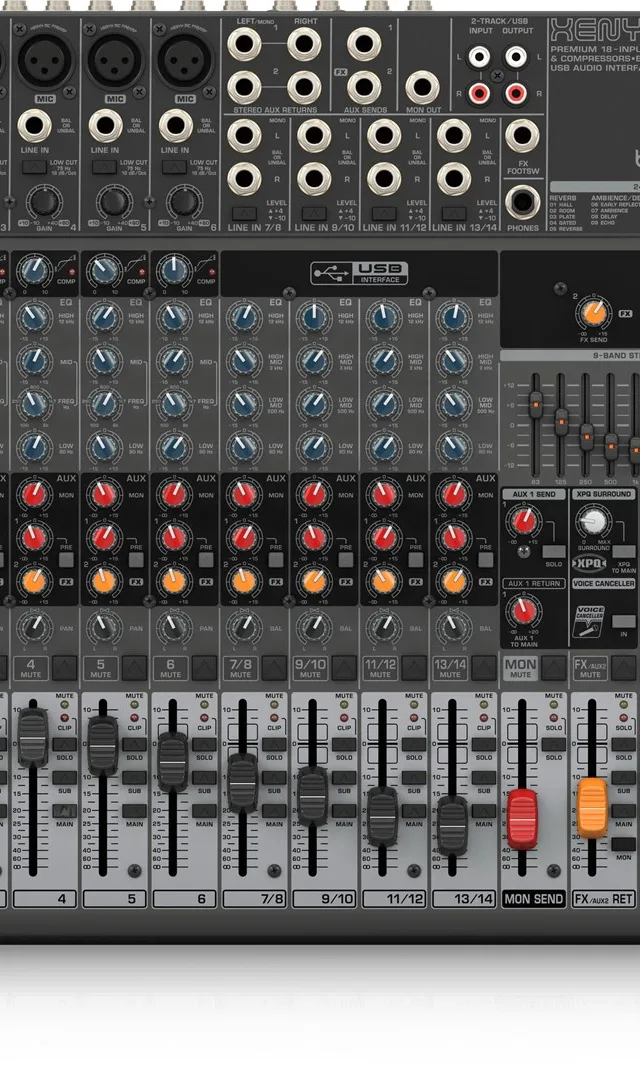Click the 250 Hz graphic EQ slider
The image size is (640, 1080).
[x=586, y=437]
